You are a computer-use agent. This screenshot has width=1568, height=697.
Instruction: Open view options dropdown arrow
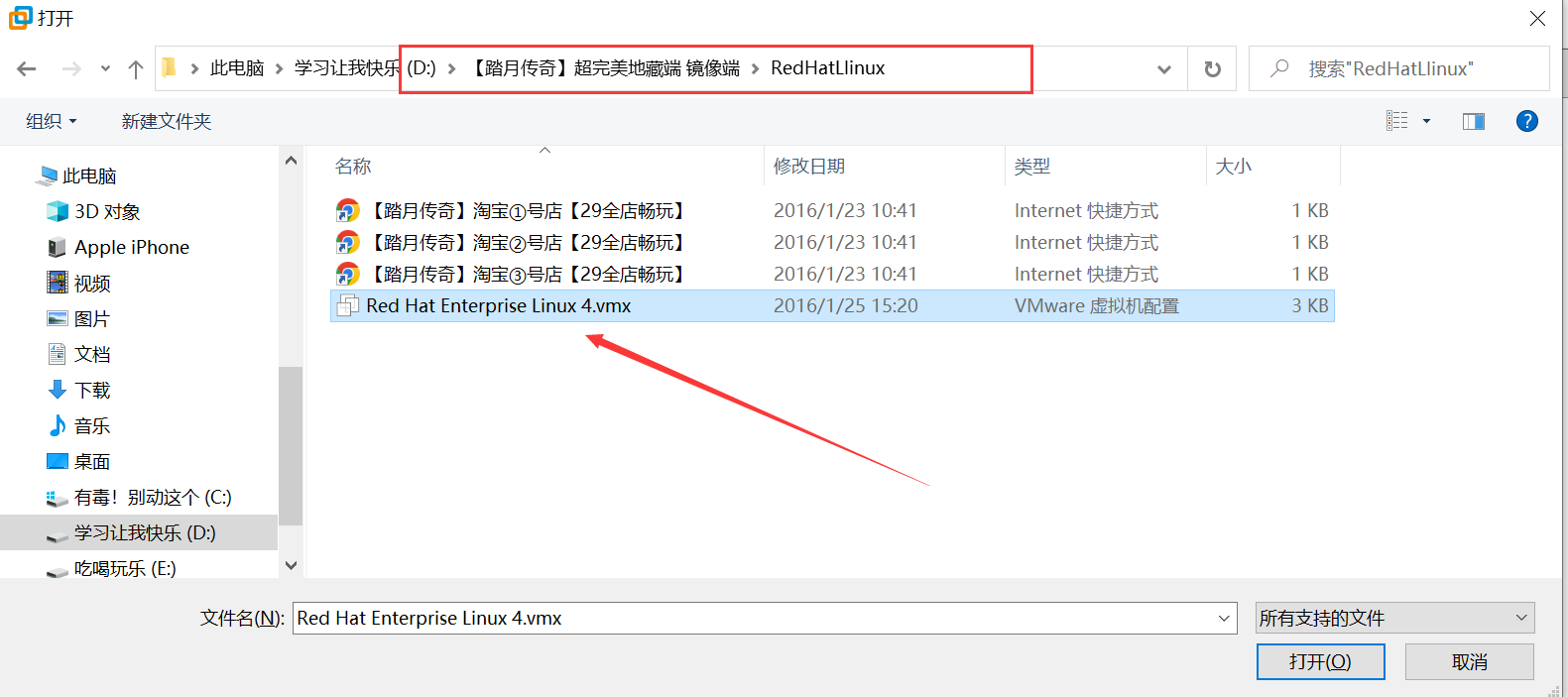(x=1426, y=121)
